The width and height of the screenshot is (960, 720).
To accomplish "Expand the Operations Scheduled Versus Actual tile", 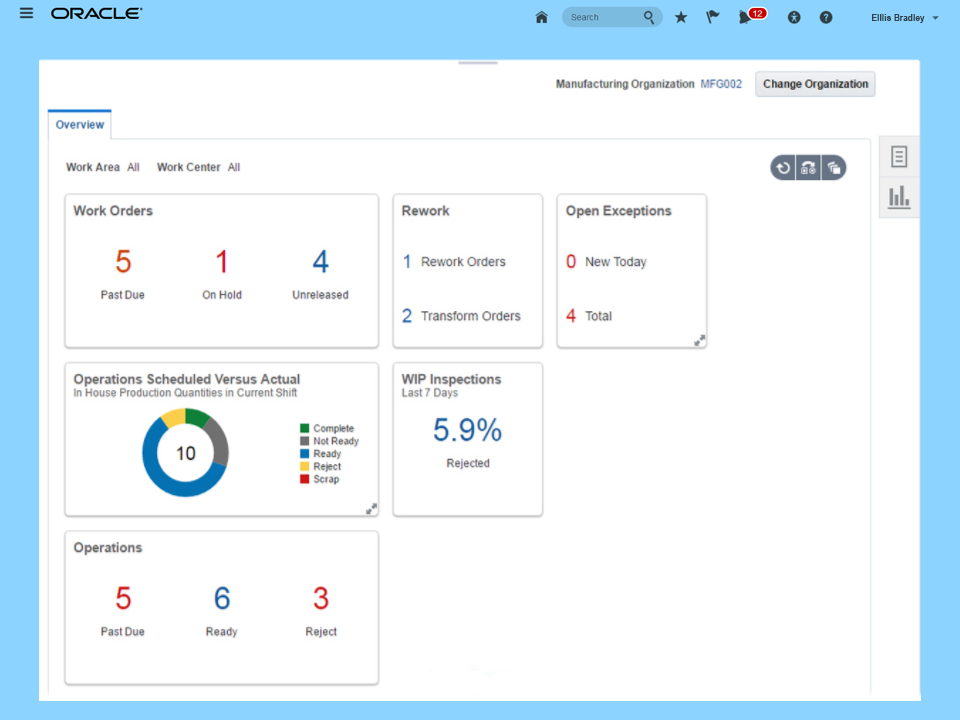I will pos(371,509).
